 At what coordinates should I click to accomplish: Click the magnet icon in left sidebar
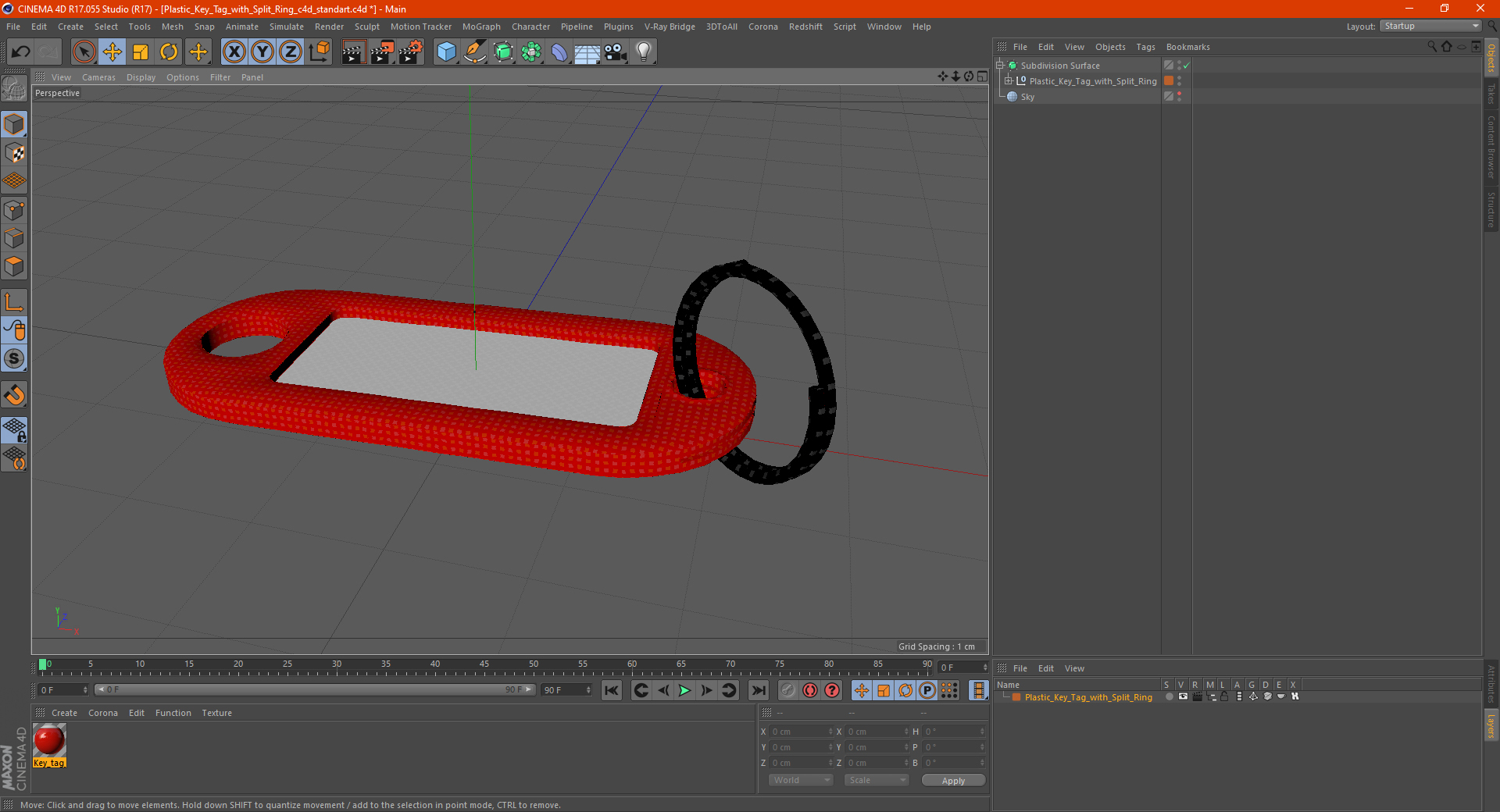(x=14, y=395)
